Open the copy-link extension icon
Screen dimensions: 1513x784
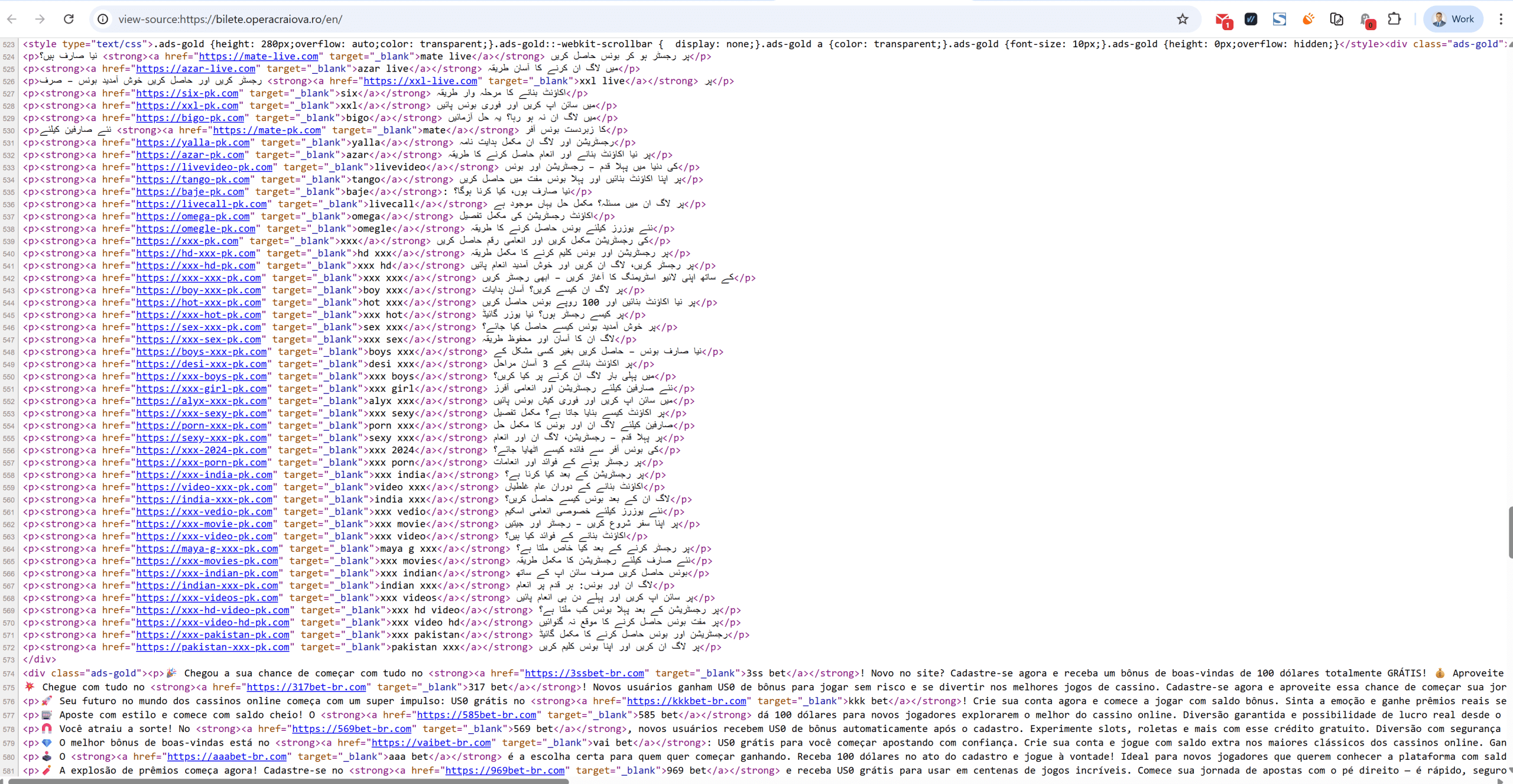pyautogui.click(x=1336, y=19)
